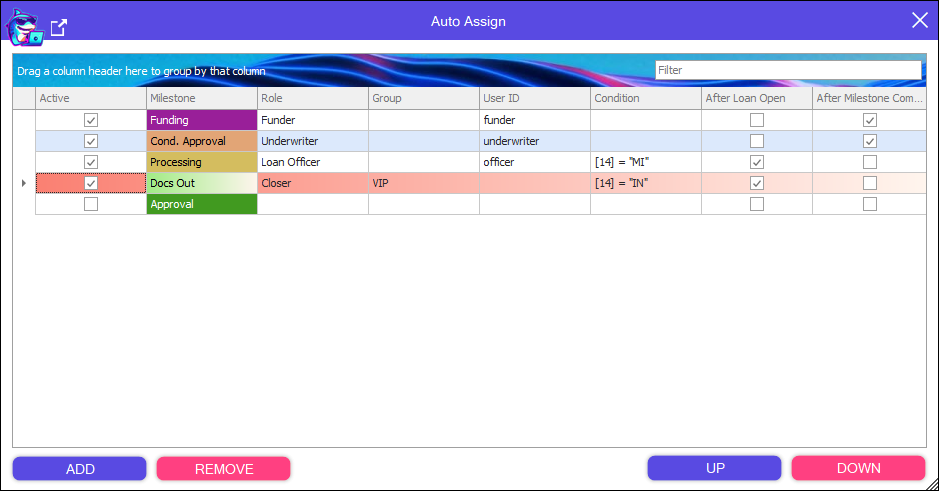Toggle After Loan Open for Processing row
This screenshot has height=491, width=939.
(757, 162)
